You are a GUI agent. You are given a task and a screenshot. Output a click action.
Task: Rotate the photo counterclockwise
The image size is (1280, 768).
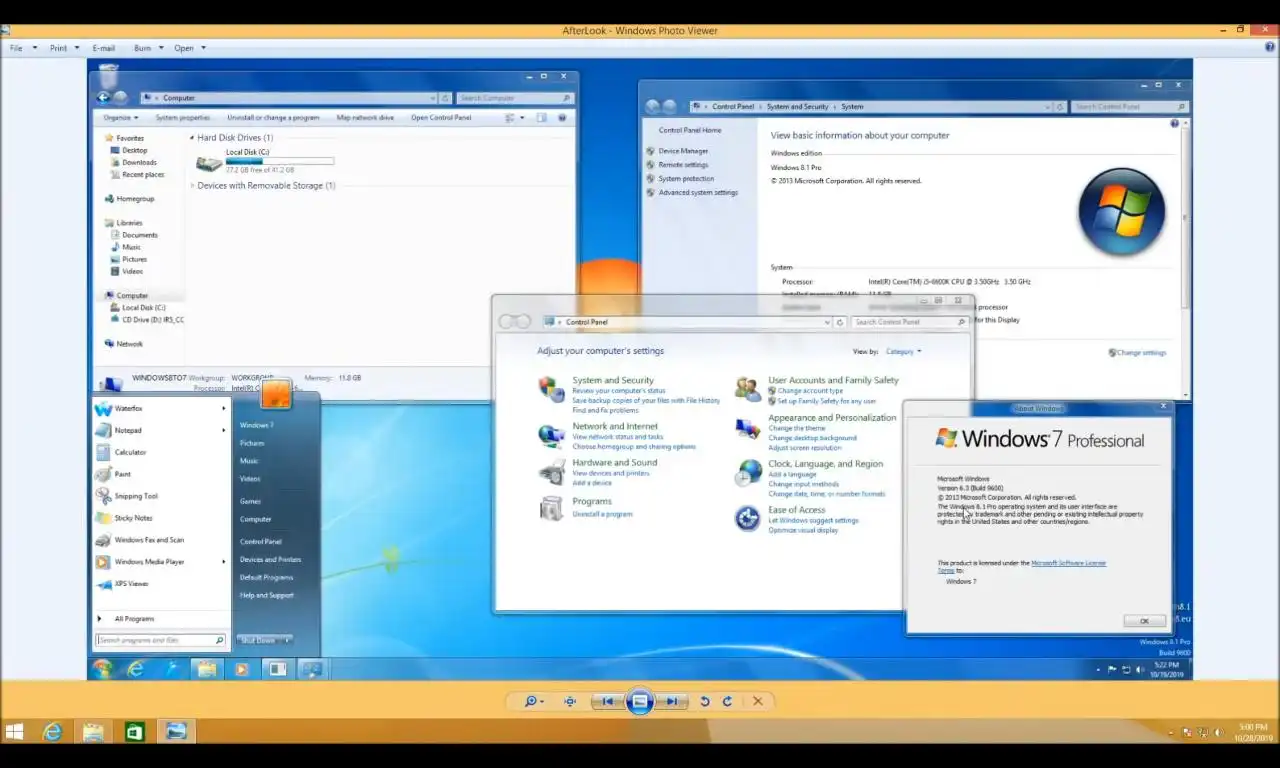click(x=705, y=702)
